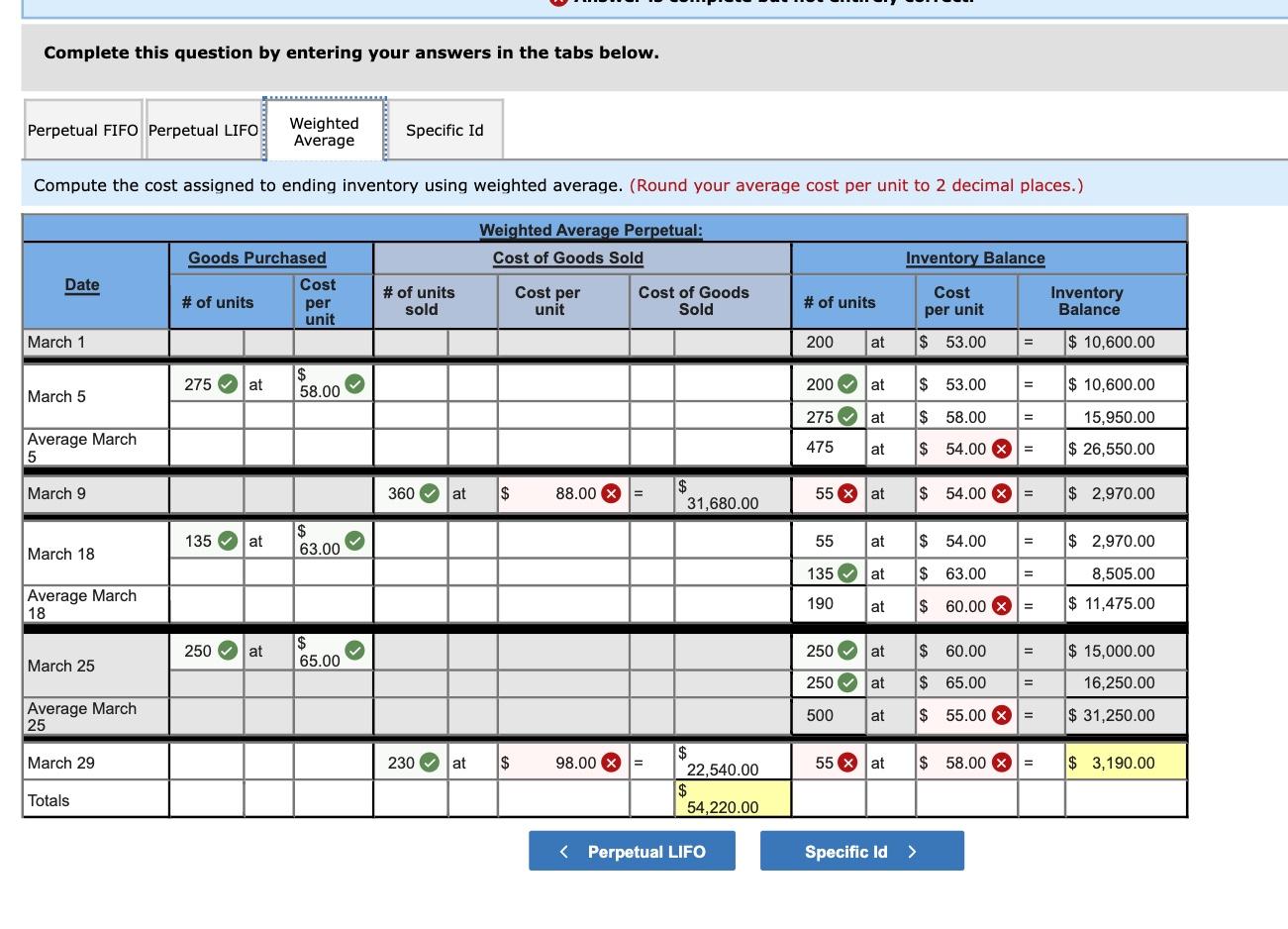Edit Average March 25 cost per unit 55.00 field
1288x929 pixels.
click(966, 715)
